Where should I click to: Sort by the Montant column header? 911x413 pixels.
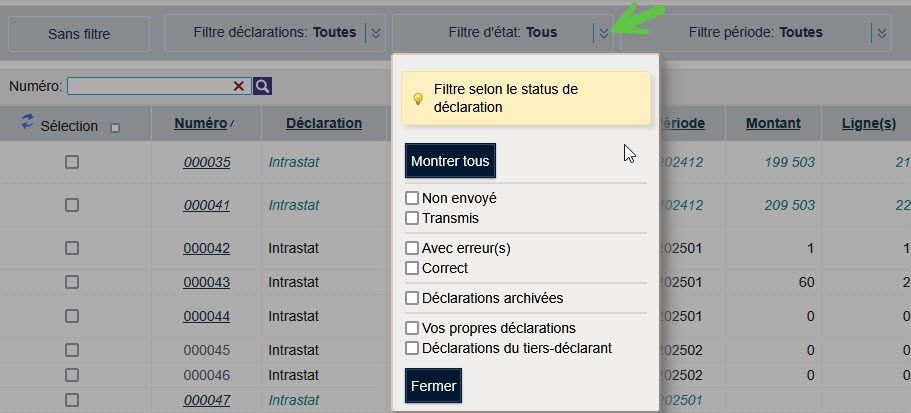[773, 123]
